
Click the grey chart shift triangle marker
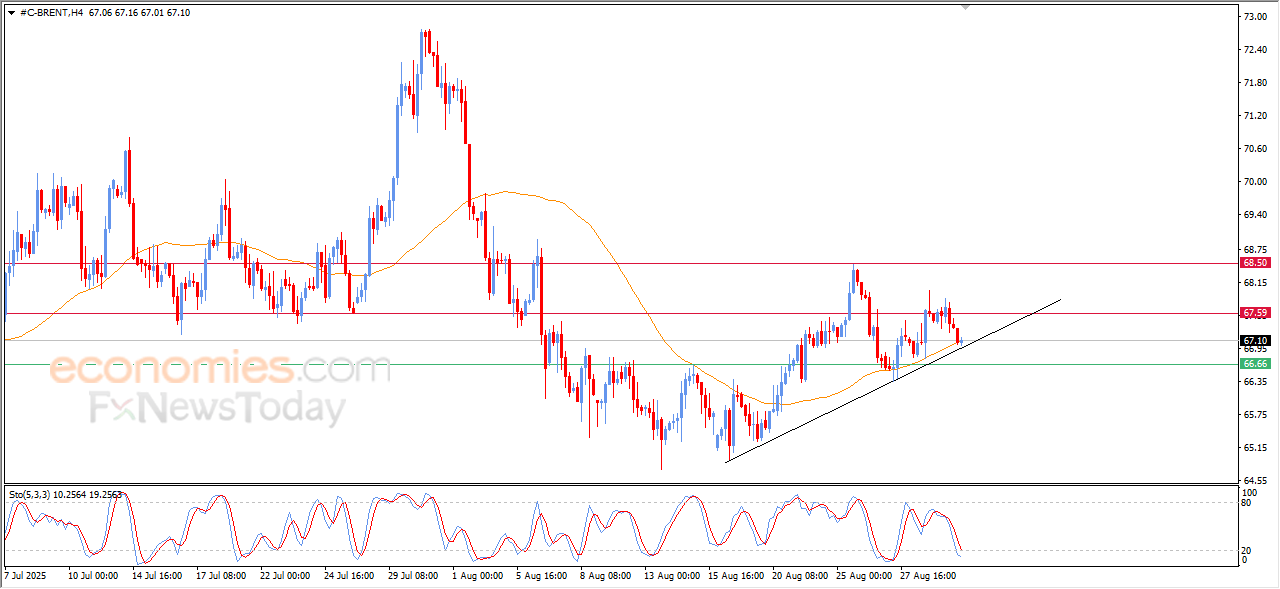pos(965,7)
